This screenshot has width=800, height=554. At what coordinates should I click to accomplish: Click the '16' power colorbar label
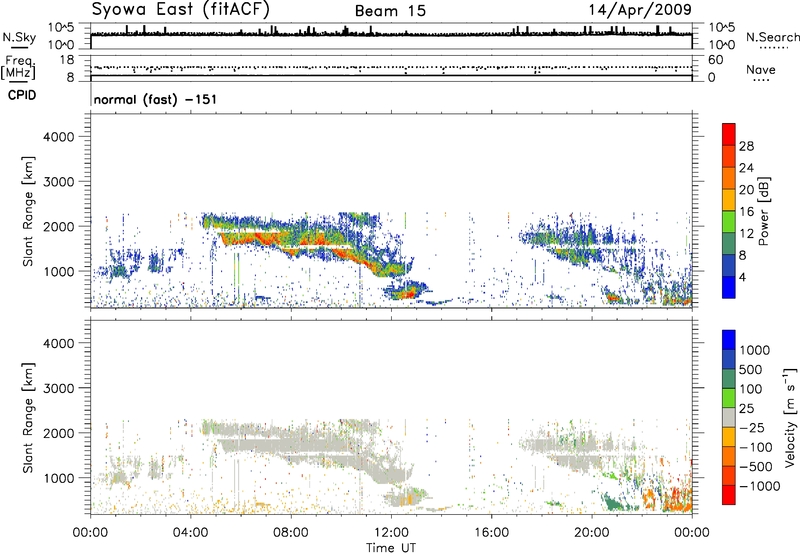746,212
